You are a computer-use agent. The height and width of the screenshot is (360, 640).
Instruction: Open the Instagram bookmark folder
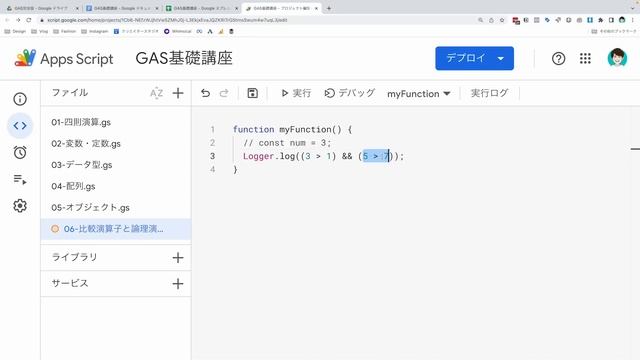pyautogui.click(x=95, y=31)
